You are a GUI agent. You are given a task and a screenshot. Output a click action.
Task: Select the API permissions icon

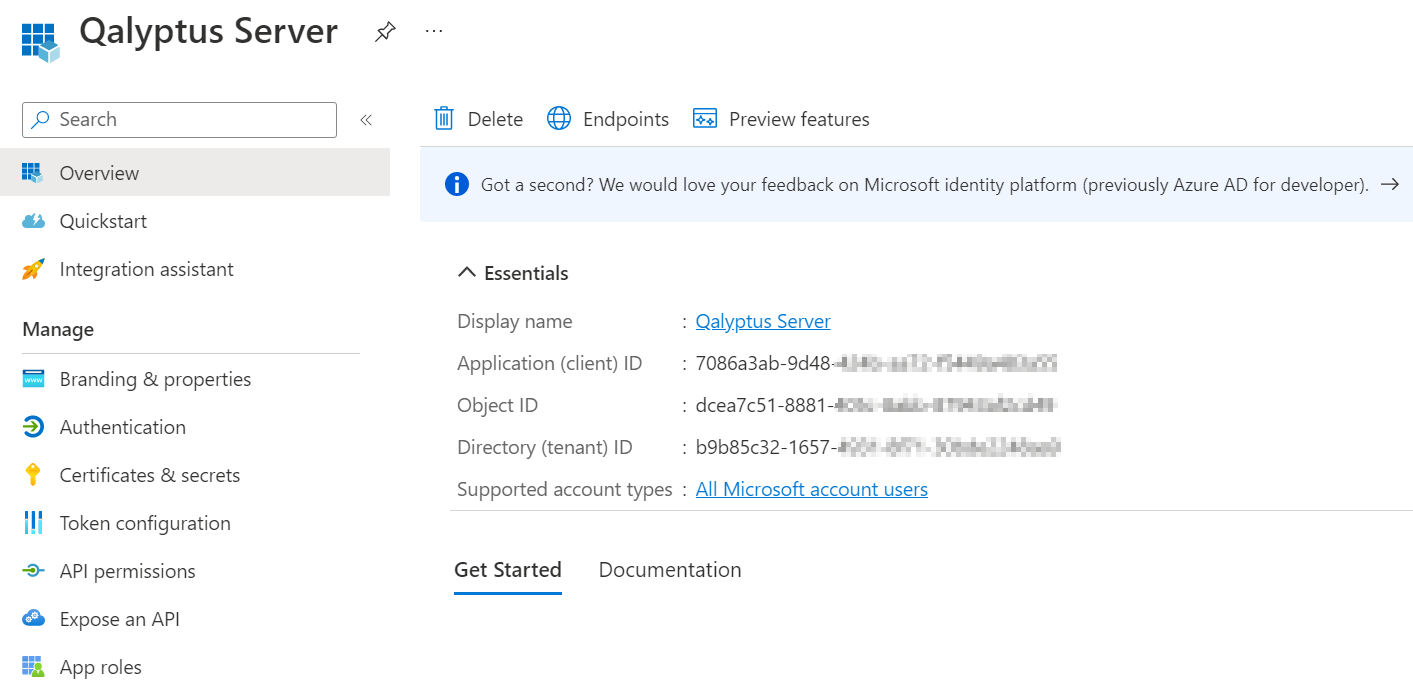click(33, 571)
